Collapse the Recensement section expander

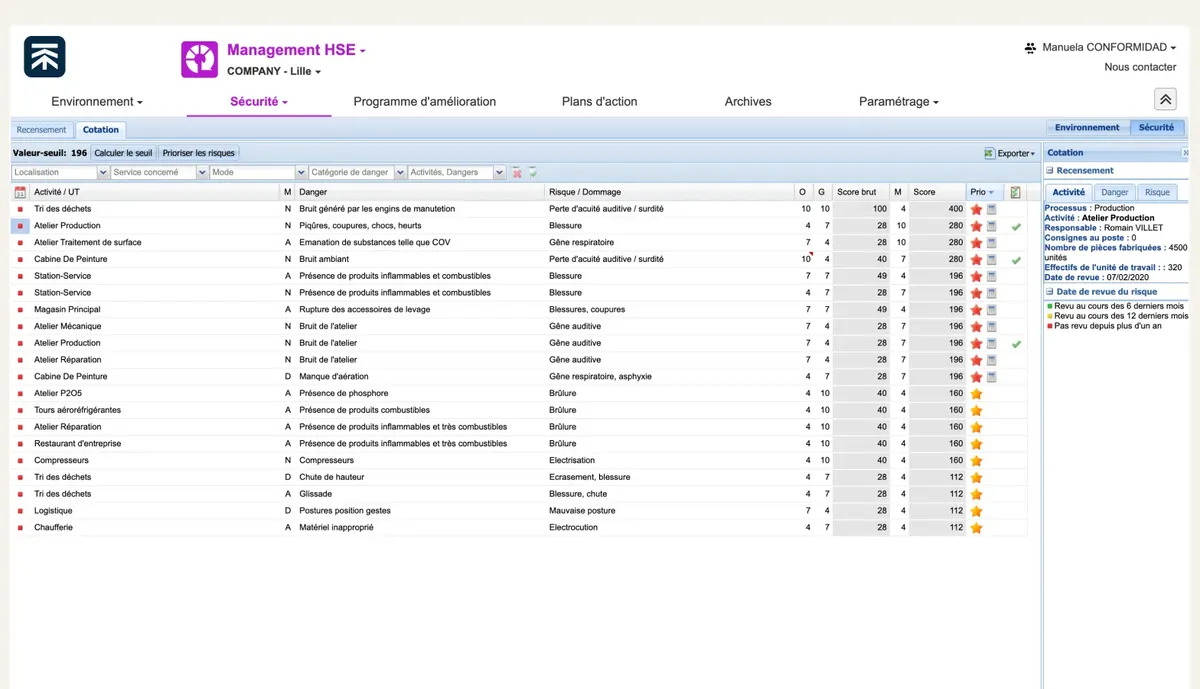[x=1050, y=171]
